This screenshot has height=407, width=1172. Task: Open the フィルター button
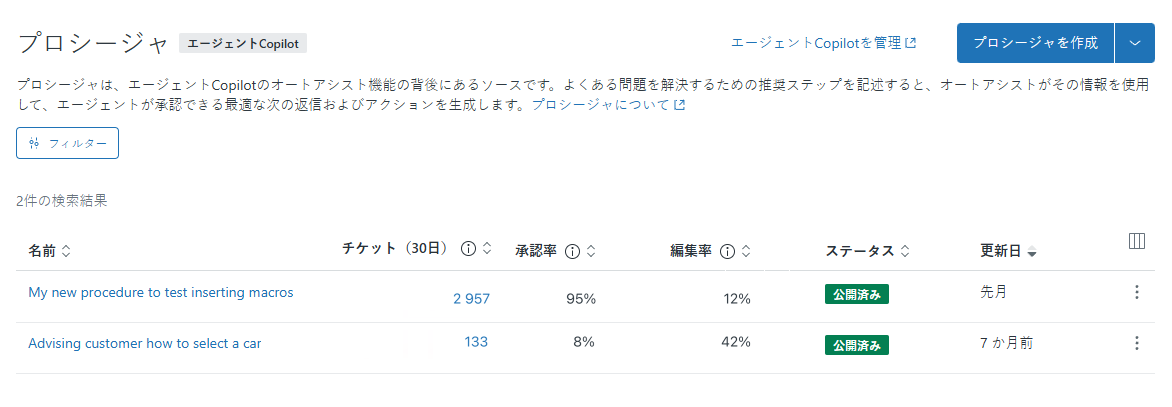tap(68, 143)
